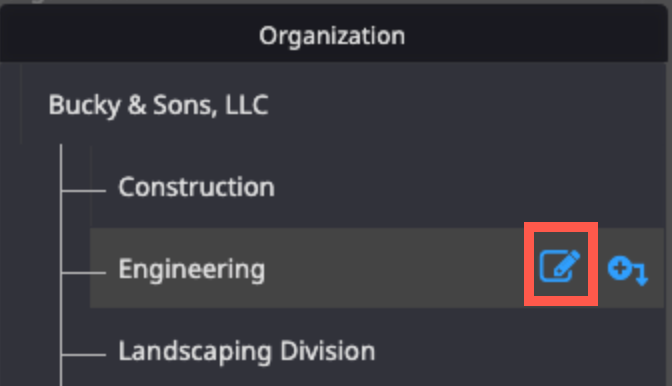
Task: Select the Engineering organization node
Action: click(x=192, y=269)
